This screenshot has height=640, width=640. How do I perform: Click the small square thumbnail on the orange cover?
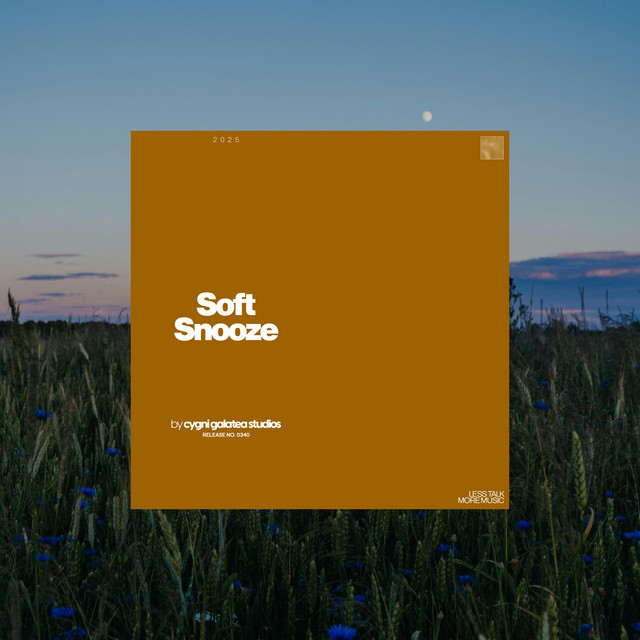click(491, 148)
